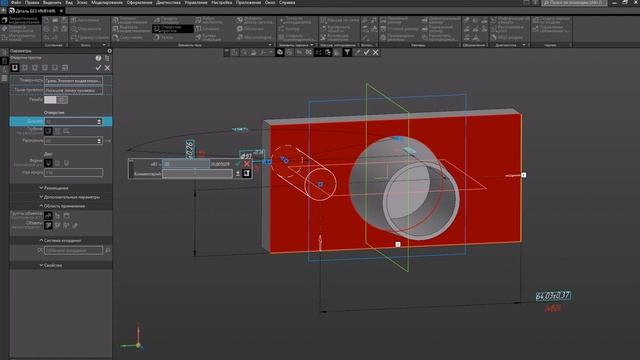The width and height of the screenshot is (640, 360).
Task: Select the first Объекты selection option
Action: click(48, 225)
